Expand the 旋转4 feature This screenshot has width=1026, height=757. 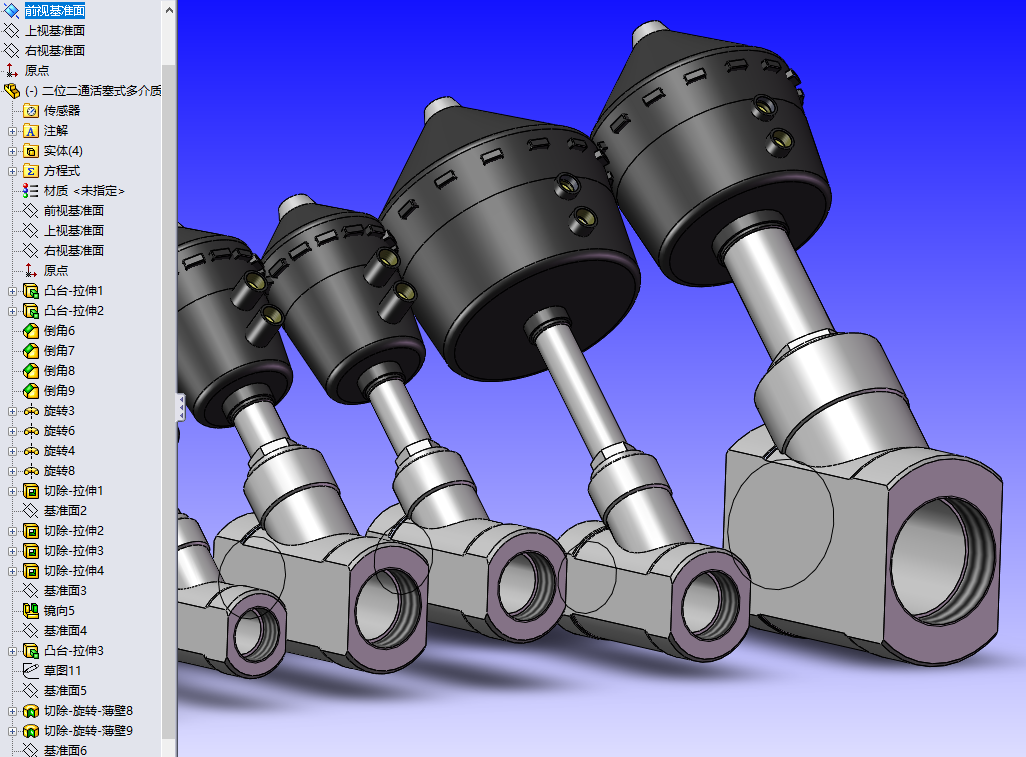tap(12, 451)
